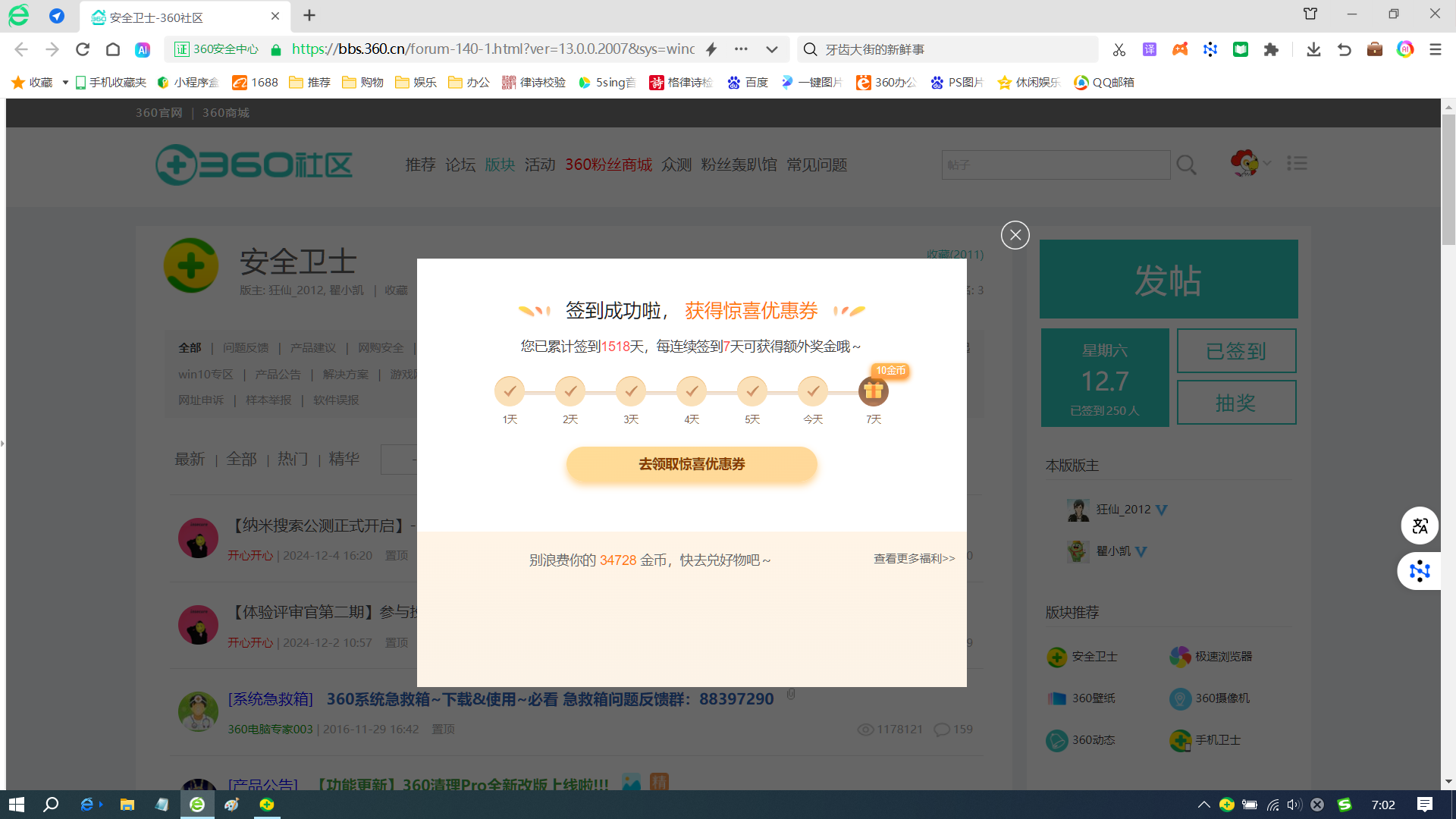Viewport: 1456px width, 819px height.
Task: Open the 购物 bookmark folder
Action: tap(363, 82)
